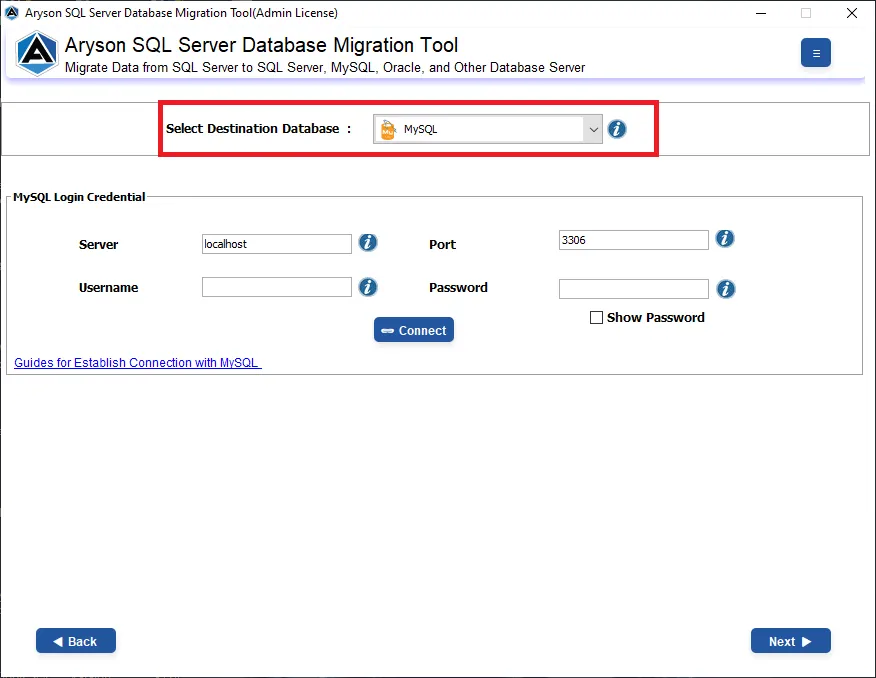Image resolution: width=876 pixels, height=678 pixels.
Task: Focus the Port input field
Action: (x=634, y=240)
